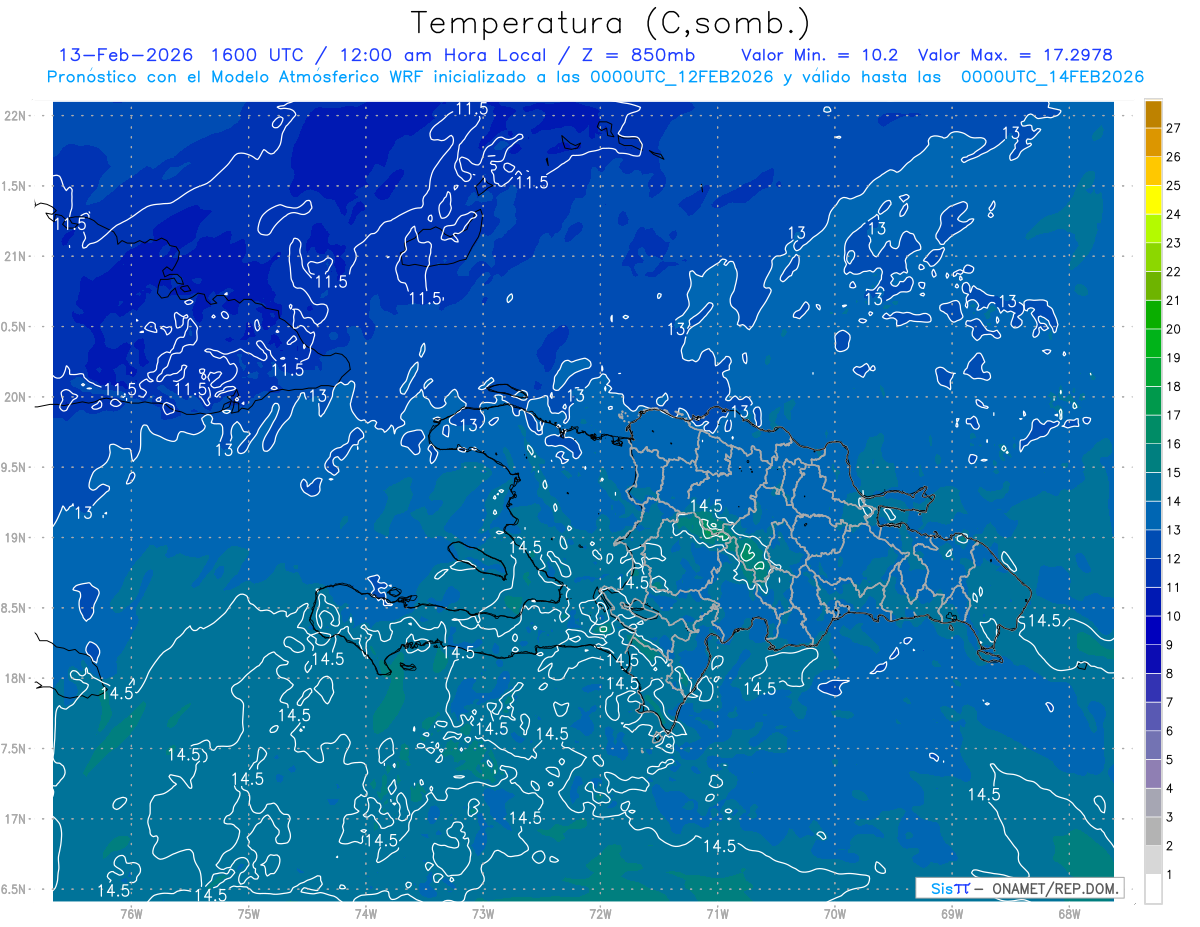
Task: Click the '14' value on the color scale
Action: pos(1173,501)
